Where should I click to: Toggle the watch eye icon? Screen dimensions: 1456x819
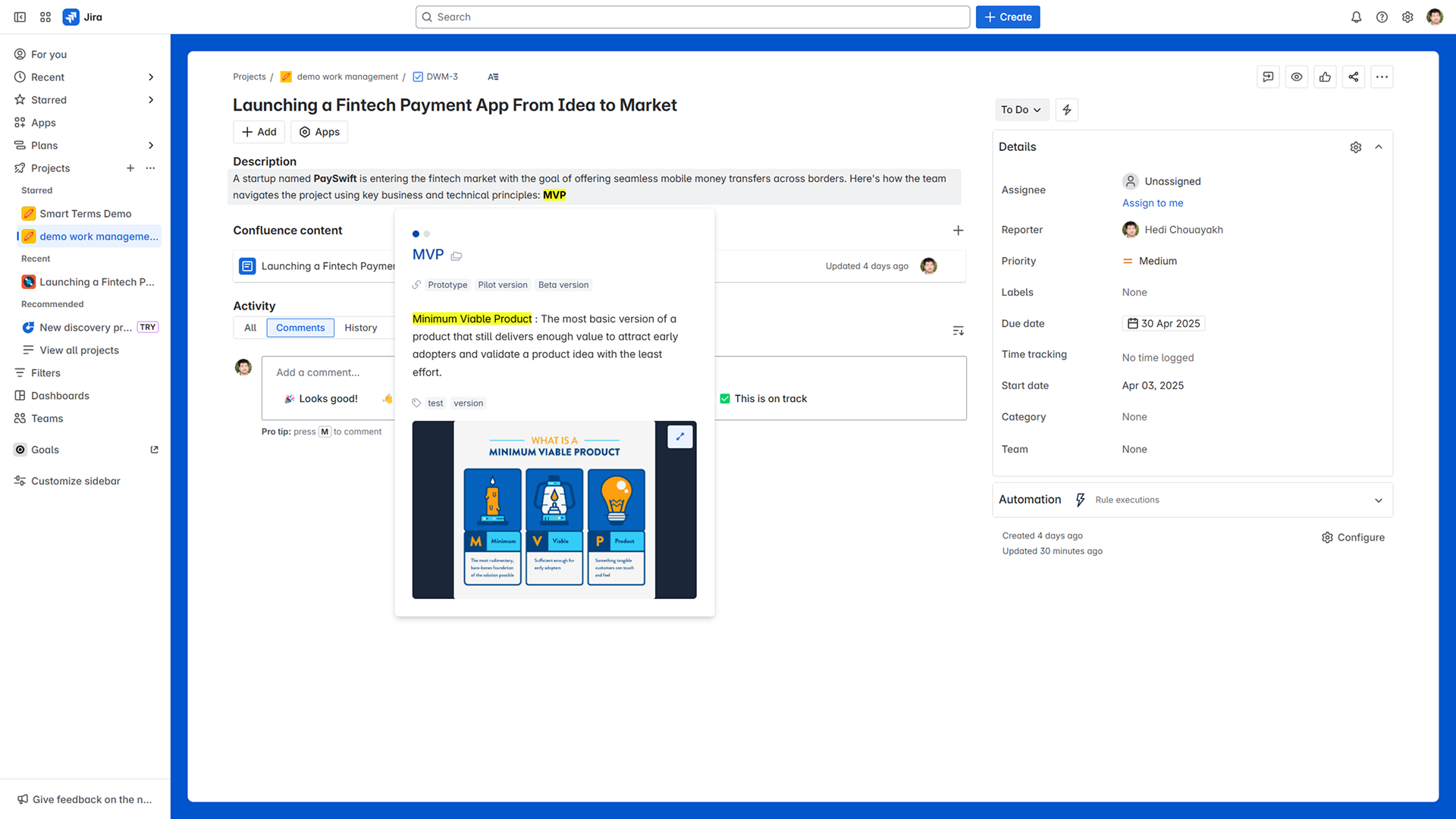click(x=1297, y=77)
